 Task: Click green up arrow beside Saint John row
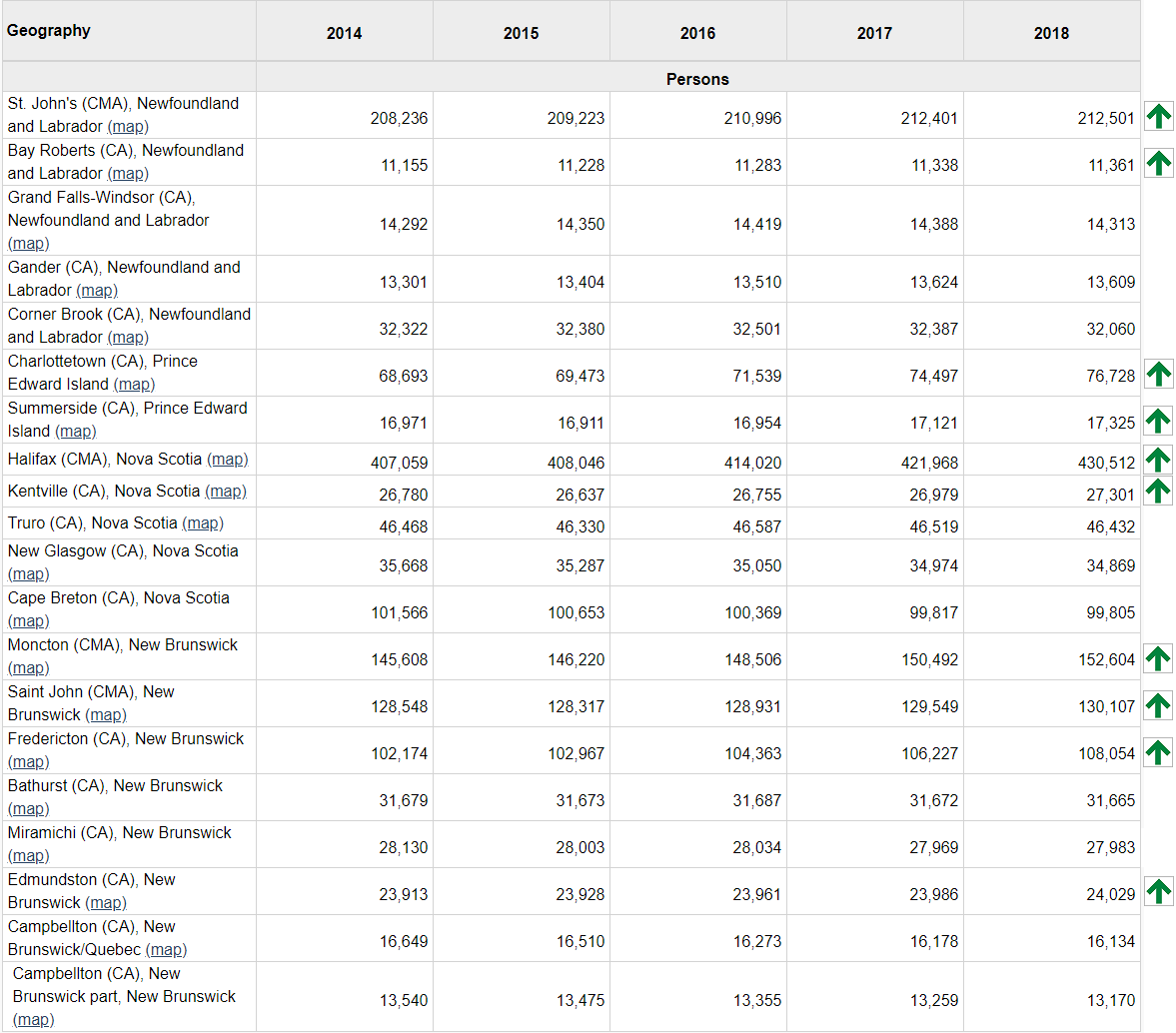(1159, 705)
